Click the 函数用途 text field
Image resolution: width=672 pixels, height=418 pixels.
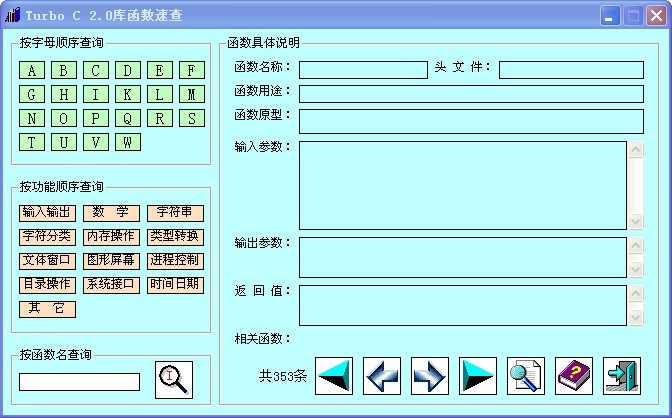click(x=471, y=94)
